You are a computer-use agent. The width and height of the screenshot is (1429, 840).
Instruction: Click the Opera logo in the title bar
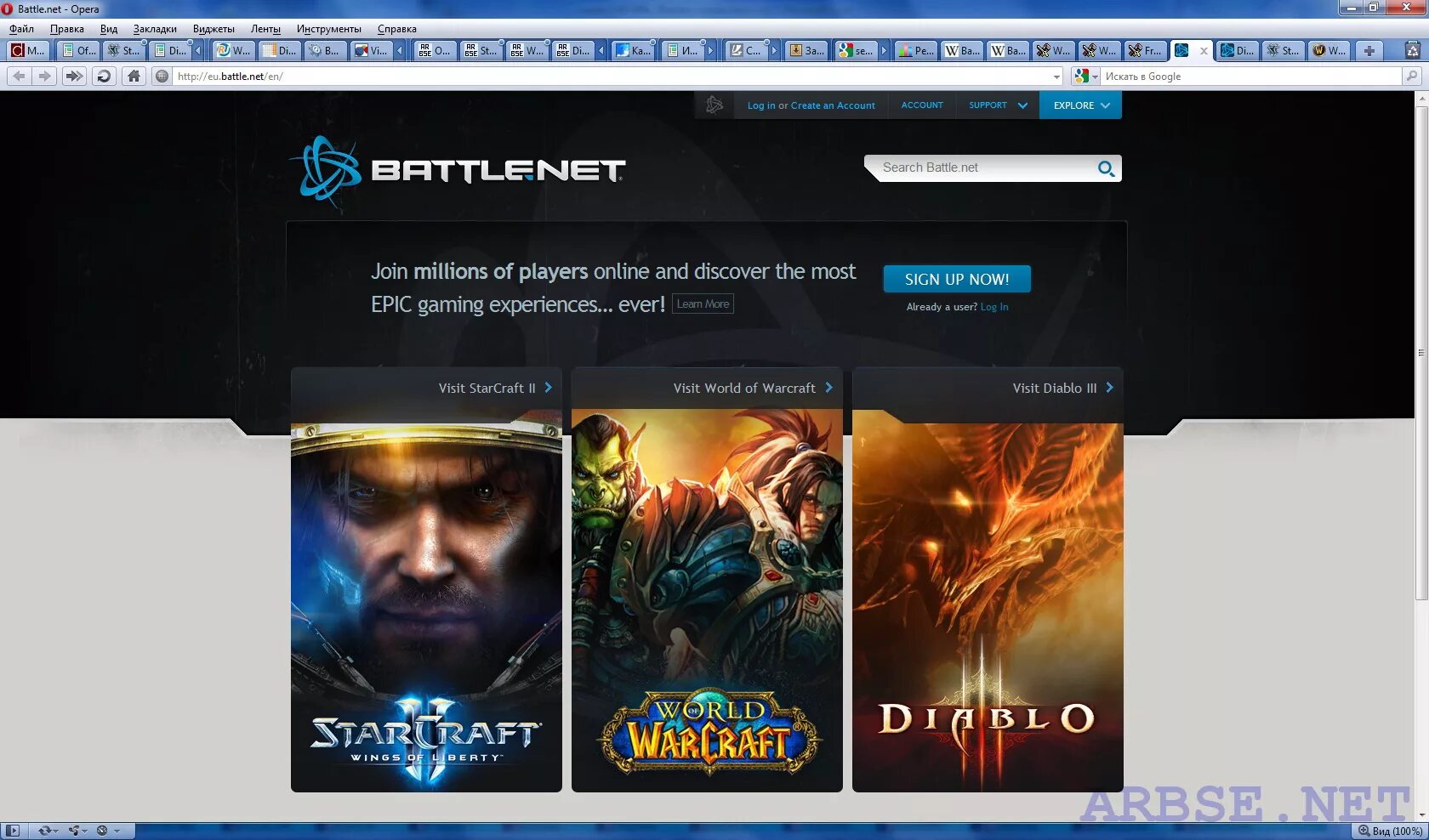point(8,9)
